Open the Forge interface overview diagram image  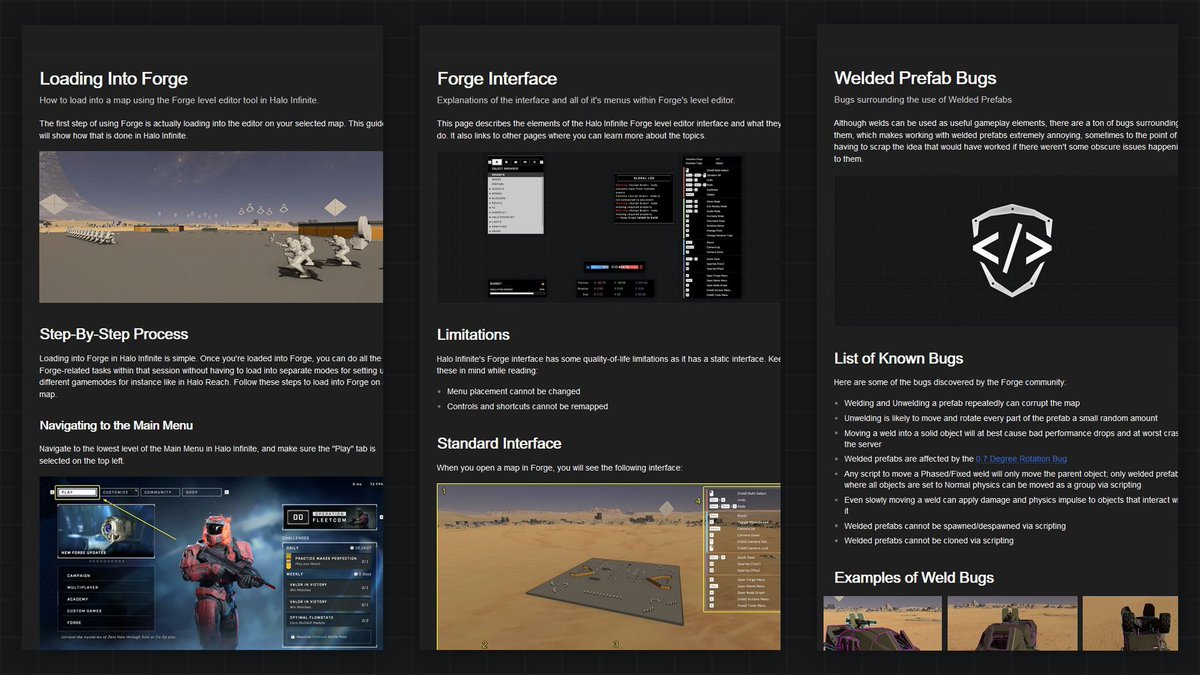coord(608,226)
